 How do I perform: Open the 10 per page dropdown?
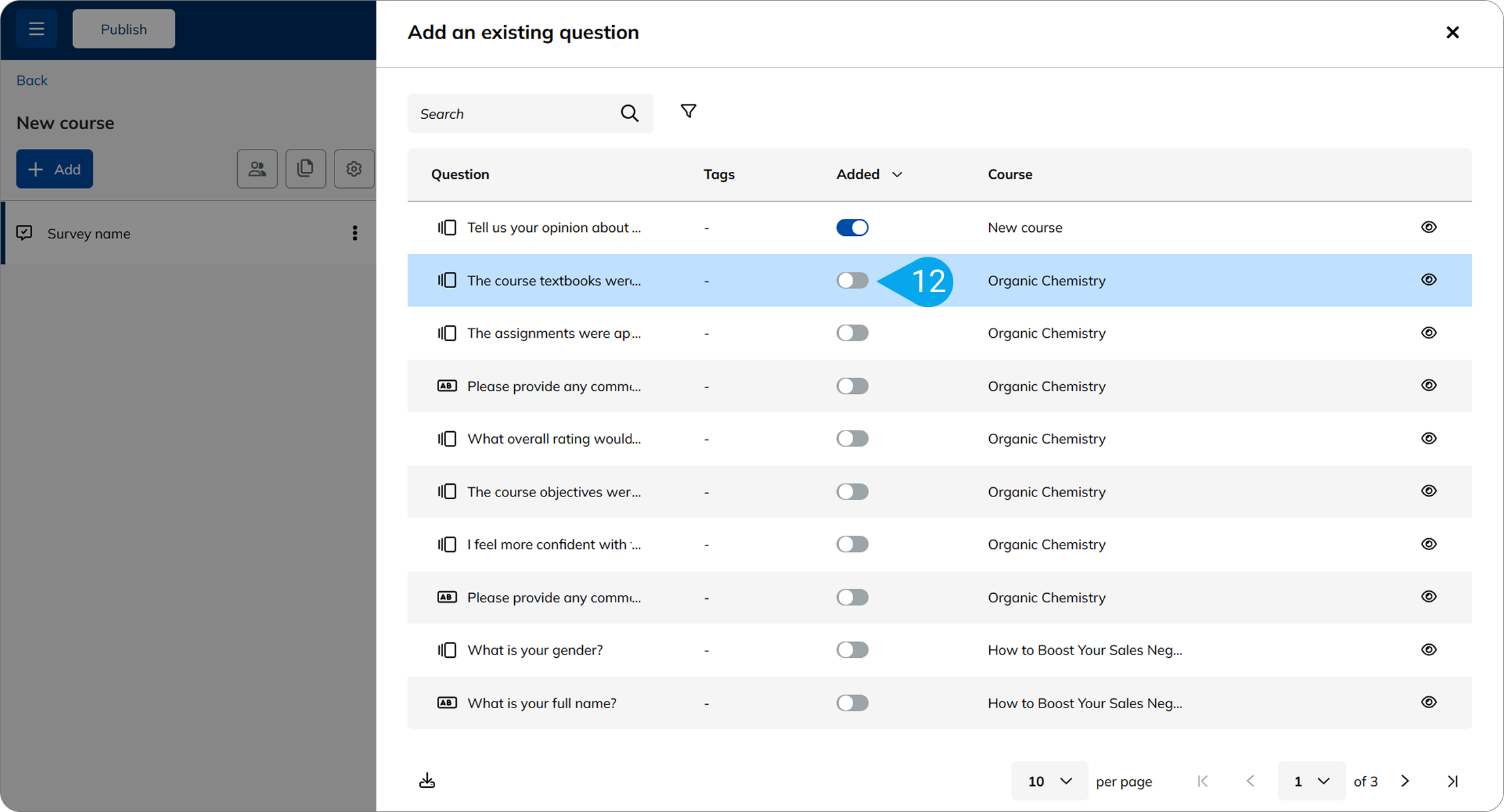[x=1049, y=781]
